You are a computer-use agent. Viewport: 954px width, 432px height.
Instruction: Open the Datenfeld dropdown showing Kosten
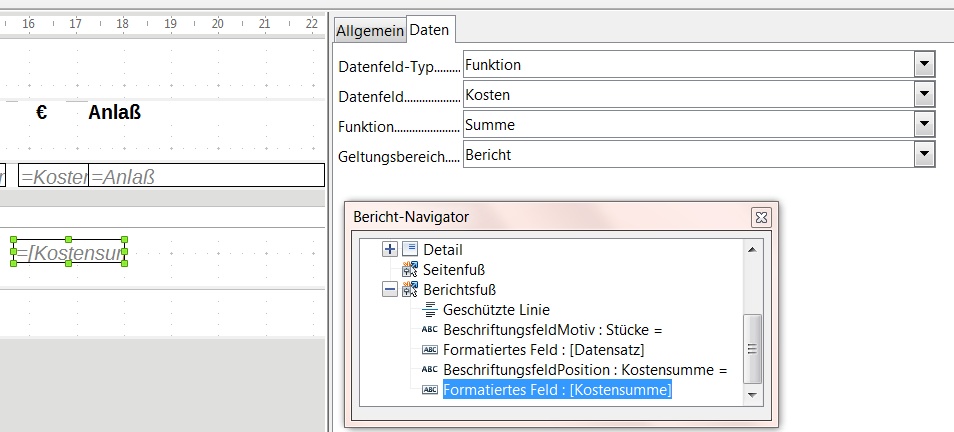[x=924, y=94]
